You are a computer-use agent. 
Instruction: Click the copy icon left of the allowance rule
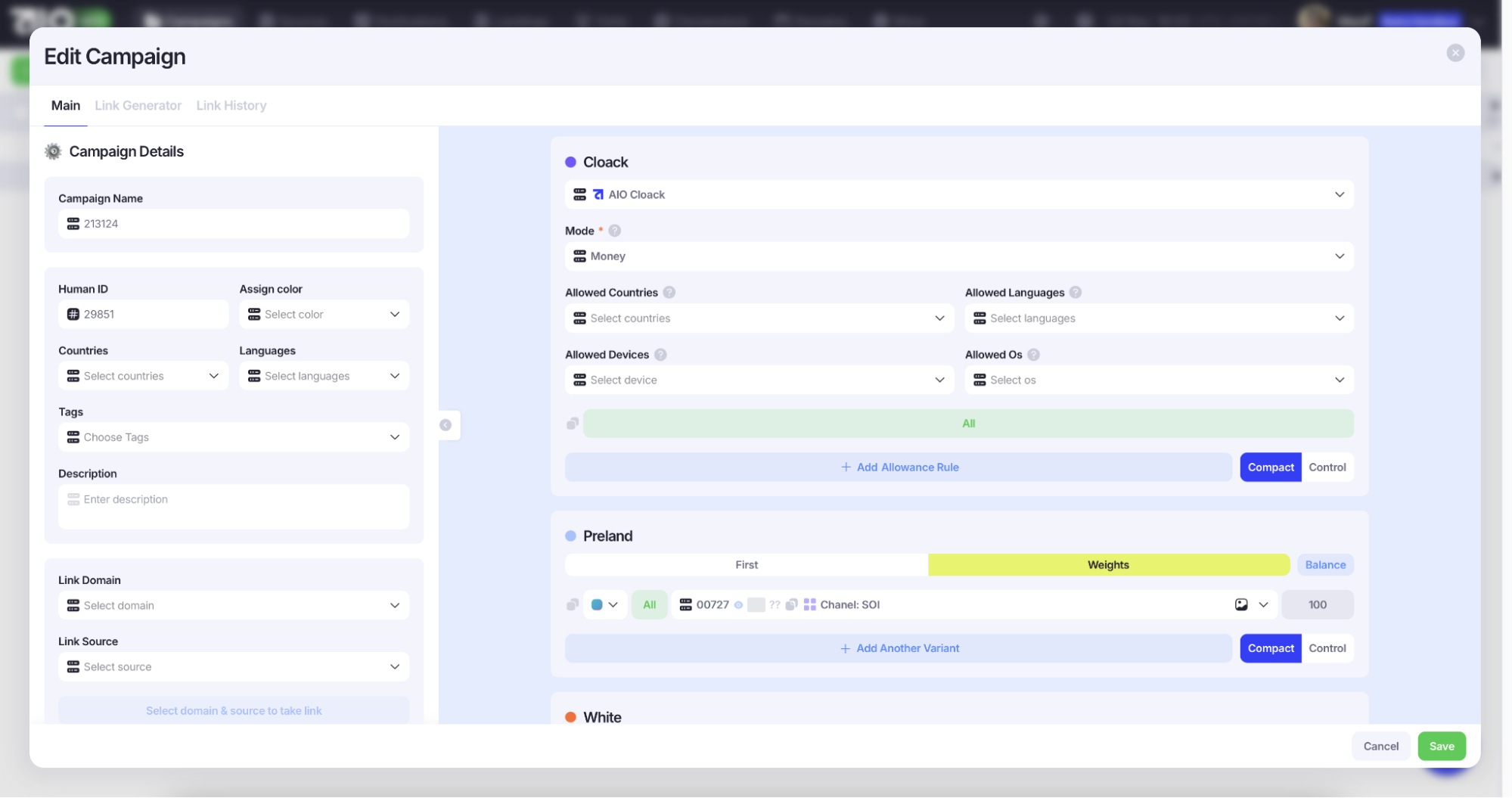coord(573,424)
